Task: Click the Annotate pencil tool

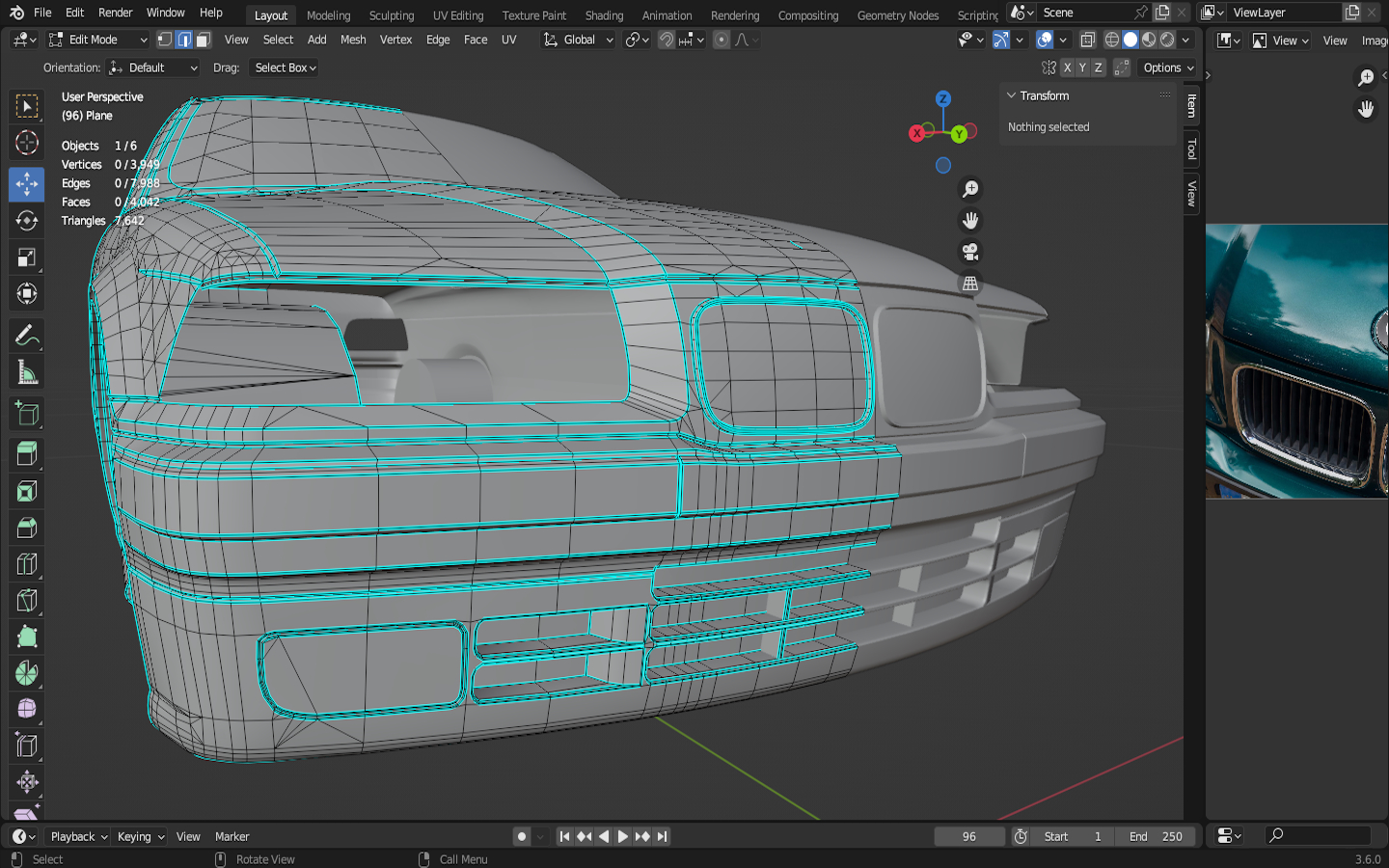Action: 27,336
